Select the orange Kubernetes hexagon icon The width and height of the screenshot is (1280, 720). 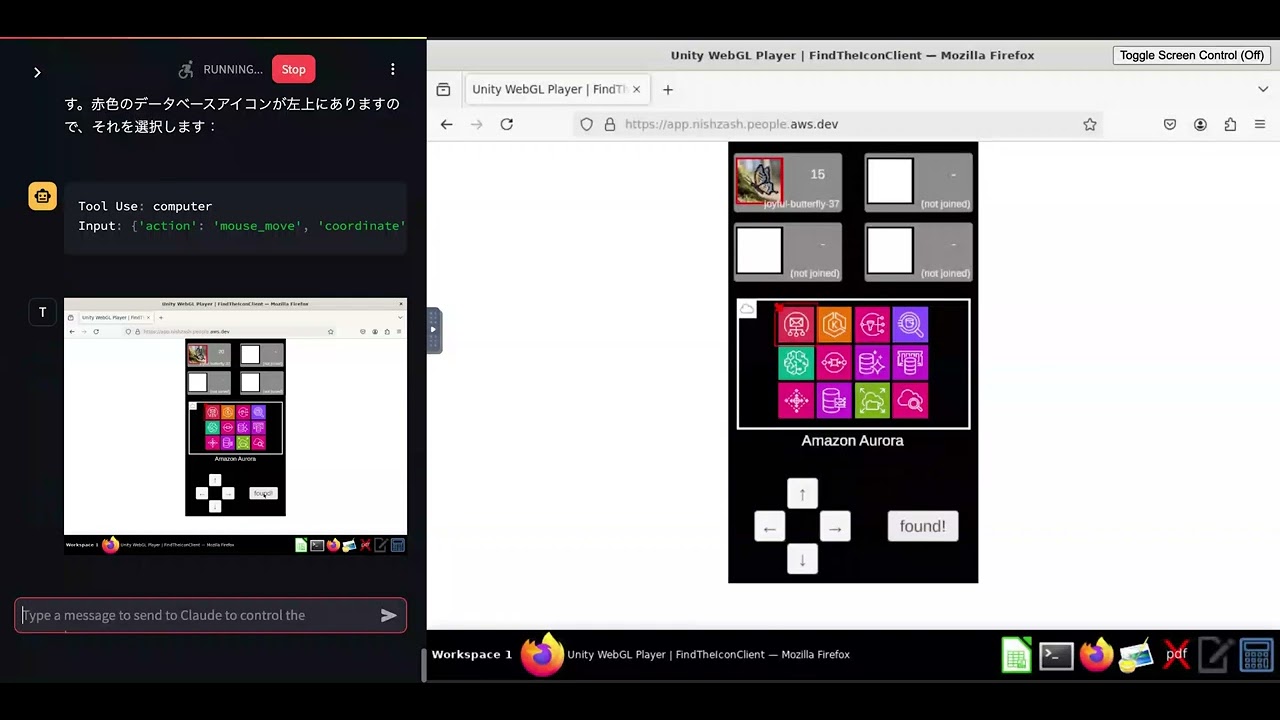(x=834, y=324)
